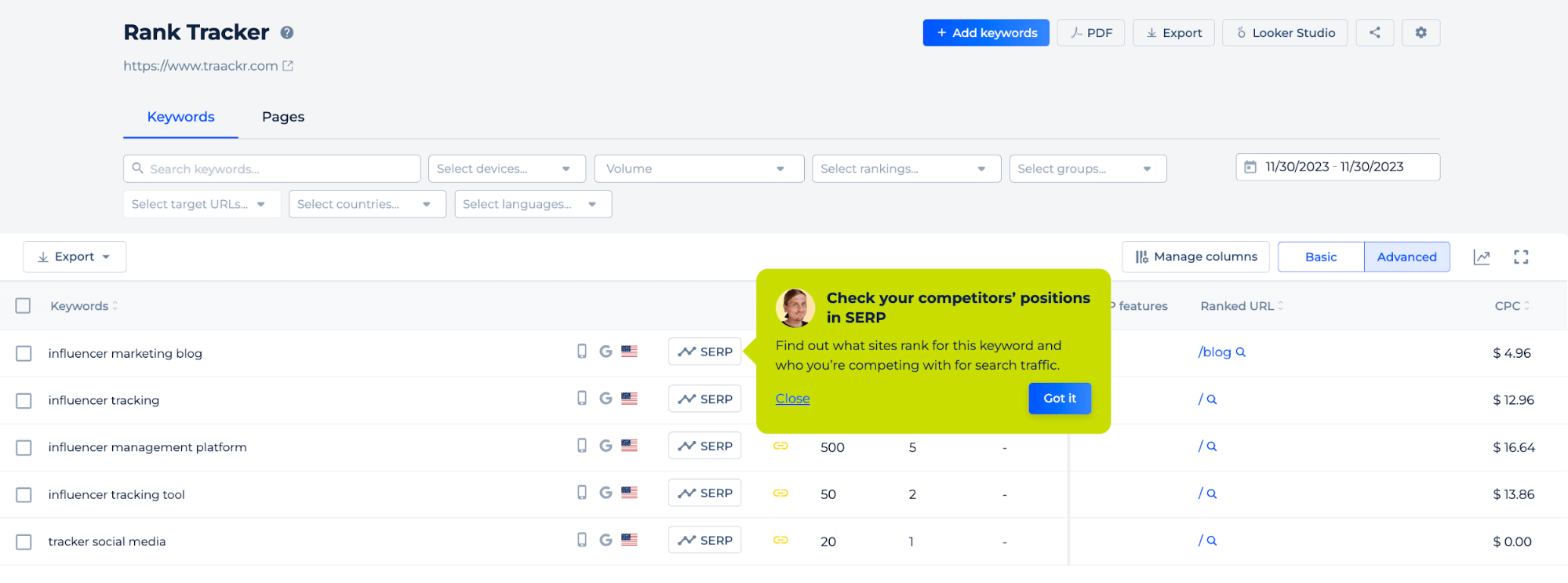Click the magnifier icon in tracker social media URL
1568x583 pixels.
coord(1212,541)
